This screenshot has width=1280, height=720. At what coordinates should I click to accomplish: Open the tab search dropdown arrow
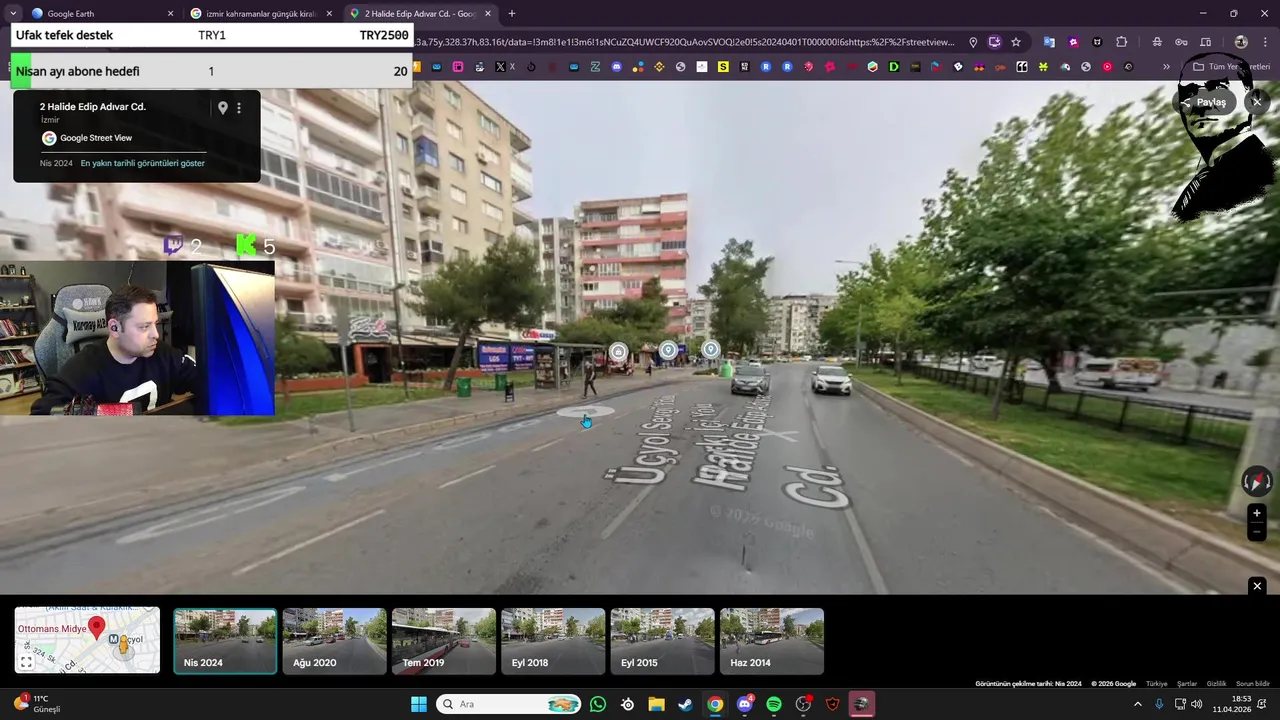click(13, 14)
